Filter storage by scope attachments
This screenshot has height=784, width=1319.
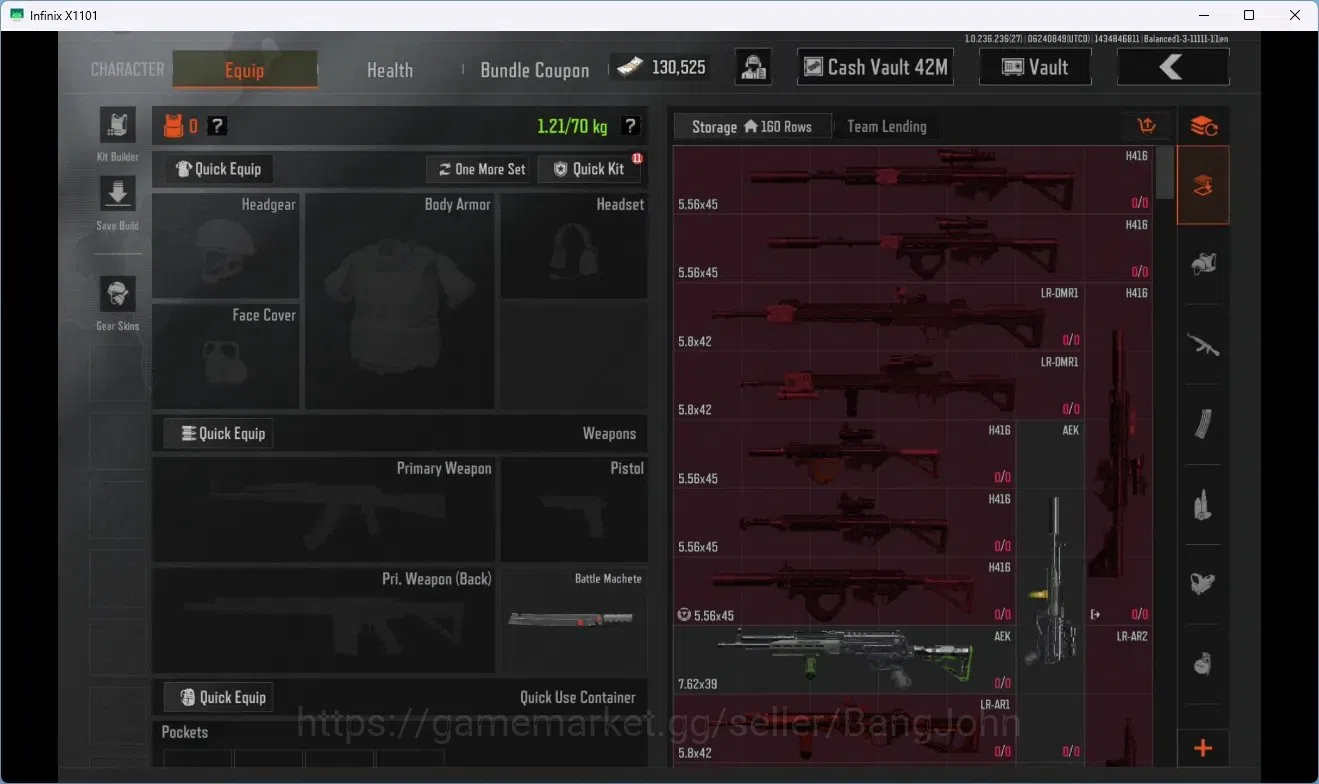tap(1203, 583)
